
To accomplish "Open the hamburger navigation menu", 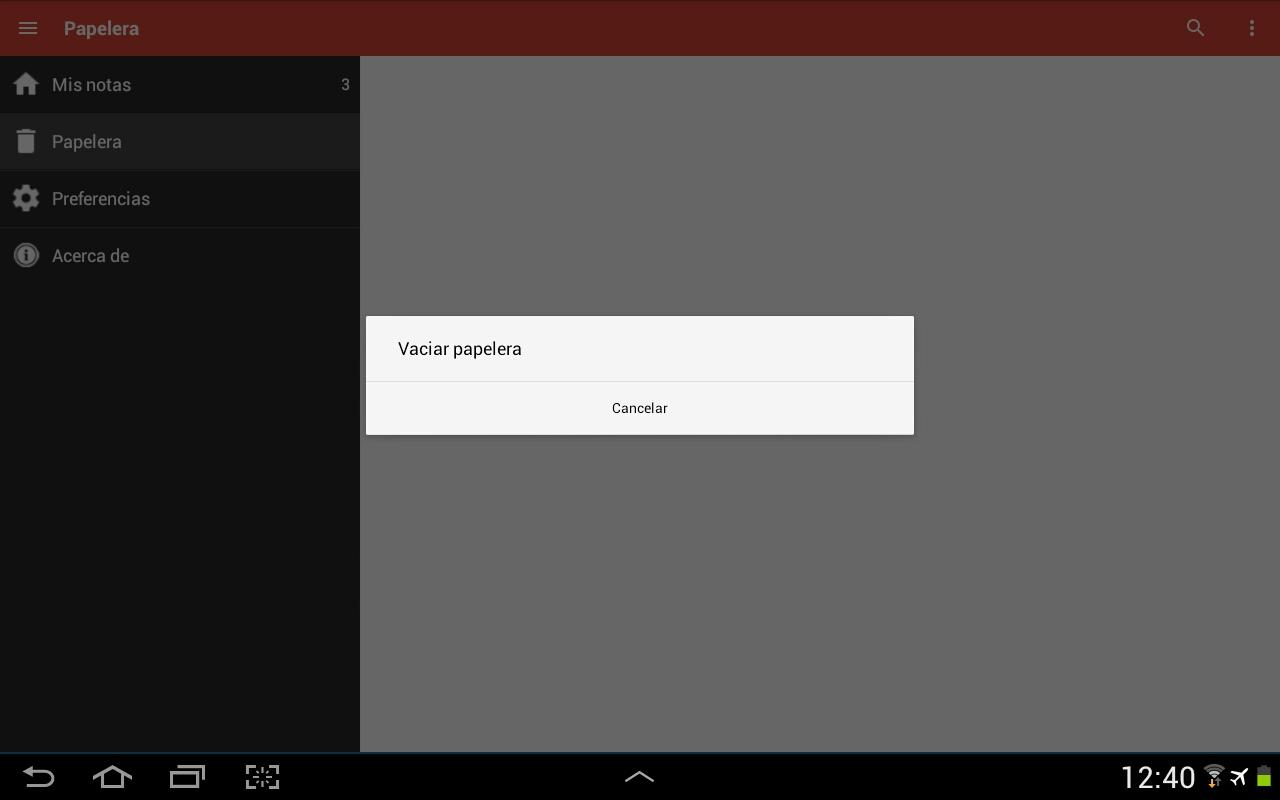I will pos(28,28).
